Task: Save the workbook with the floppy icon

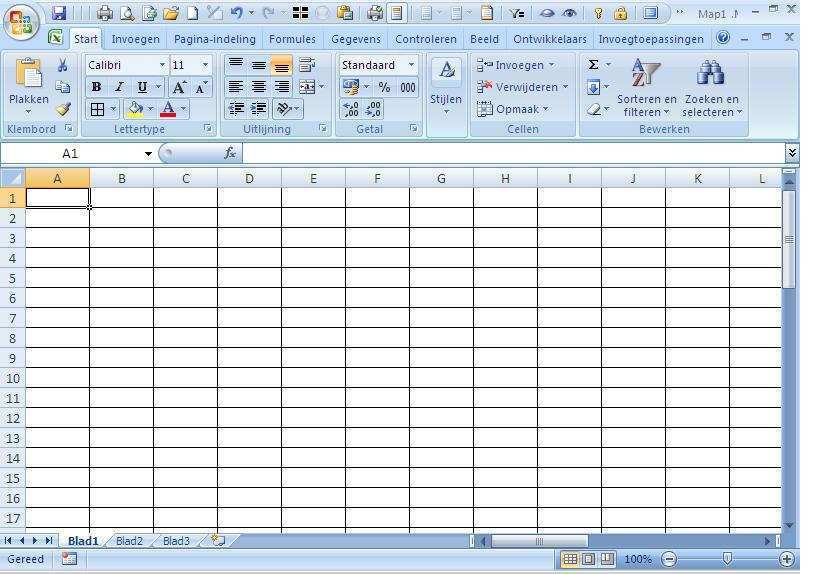Action: click(58, 13)
